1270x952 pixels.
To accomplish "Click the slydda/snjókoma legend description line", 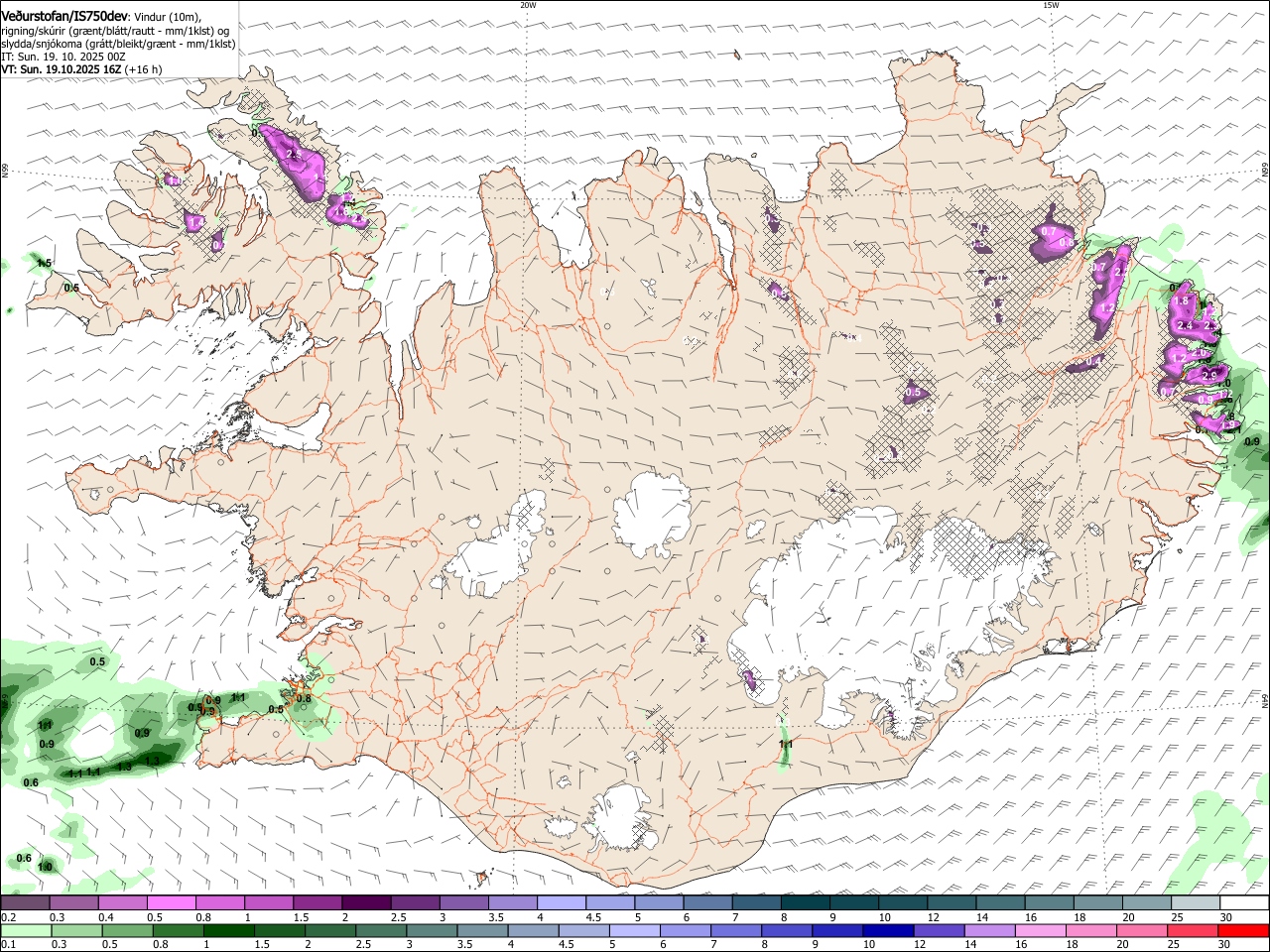I will pos(118,44).
